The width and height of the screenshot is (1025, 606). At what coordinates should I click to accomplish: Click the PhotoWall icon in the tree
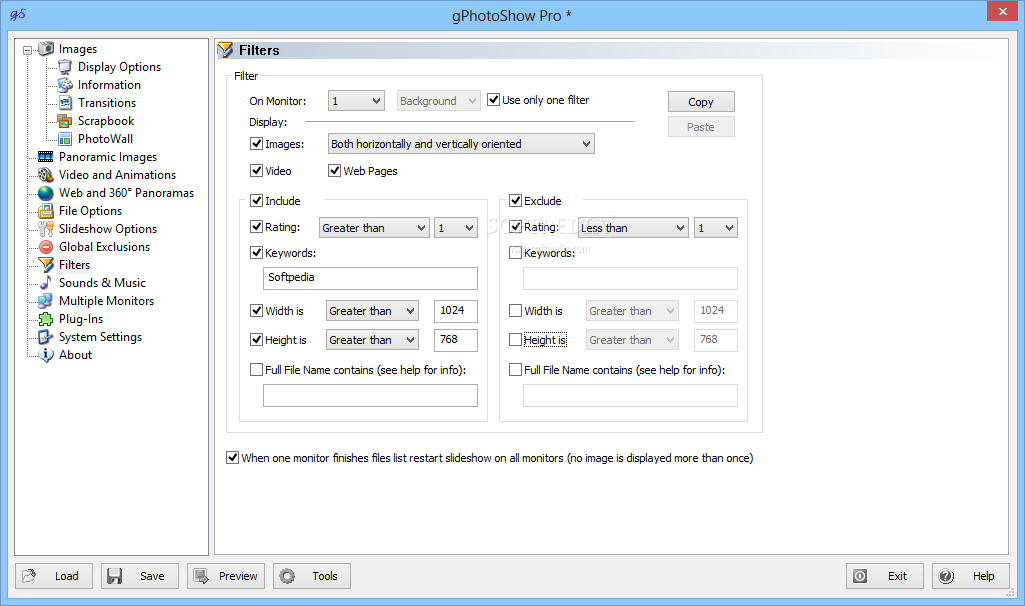pos(65,139)
